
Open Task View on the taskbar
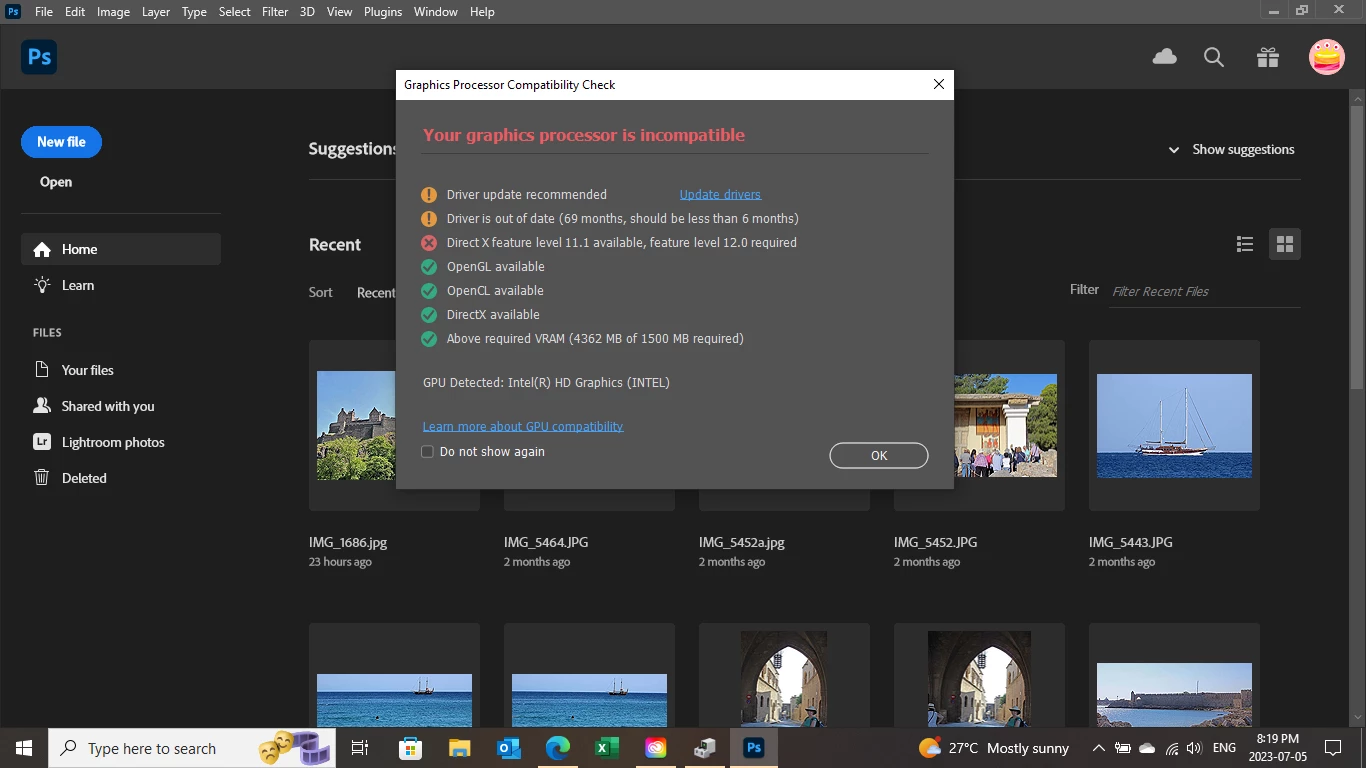(x=360, y=748)
